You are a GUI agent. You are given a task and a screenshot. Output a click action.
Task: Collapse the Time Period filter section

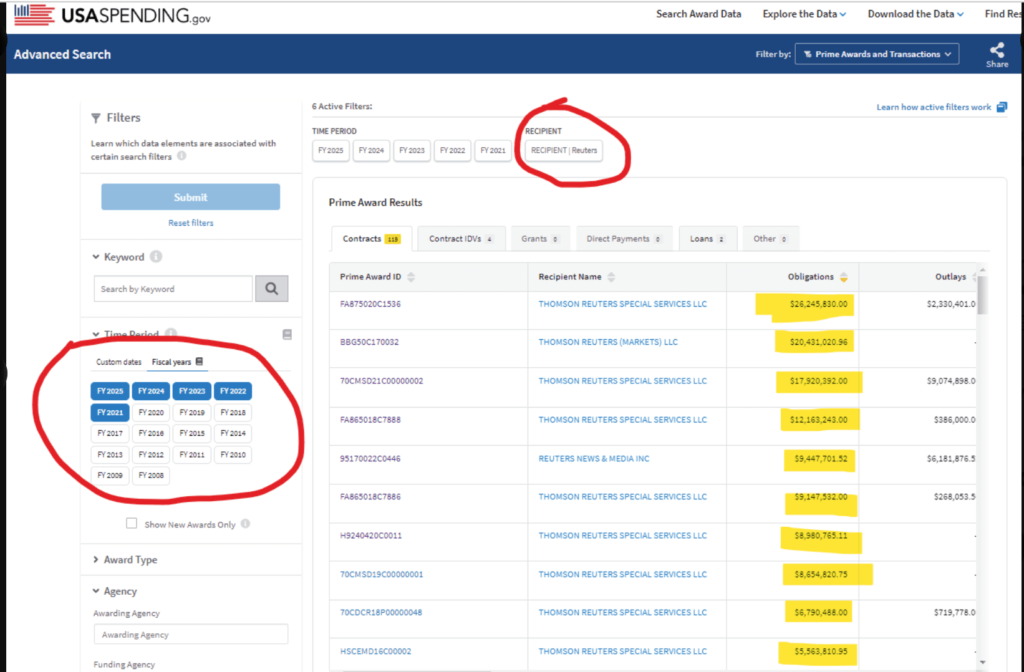tap(96, 334)
